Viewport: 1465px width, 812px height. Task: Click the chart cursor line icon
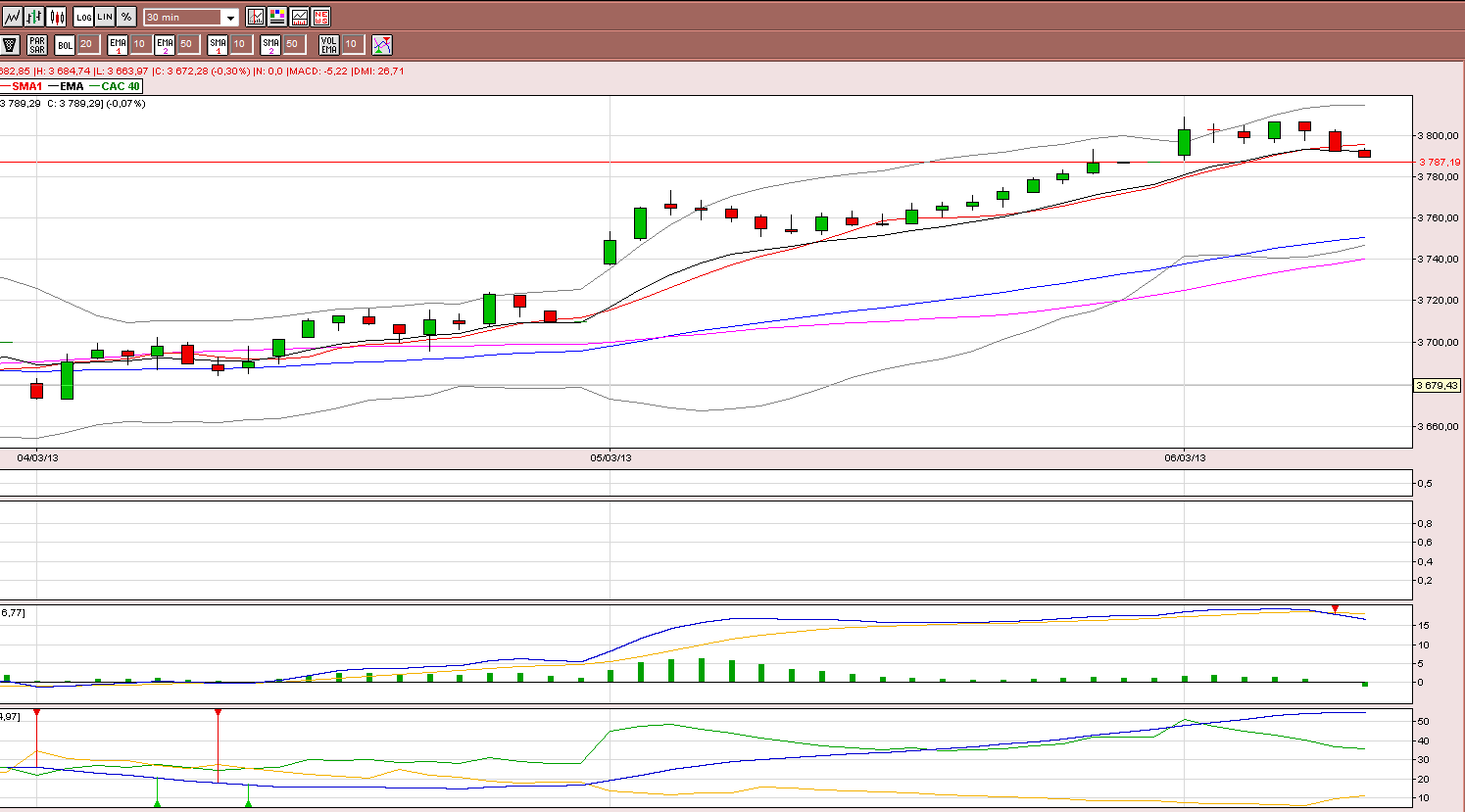pyautogui.click(x=256, y=17)
